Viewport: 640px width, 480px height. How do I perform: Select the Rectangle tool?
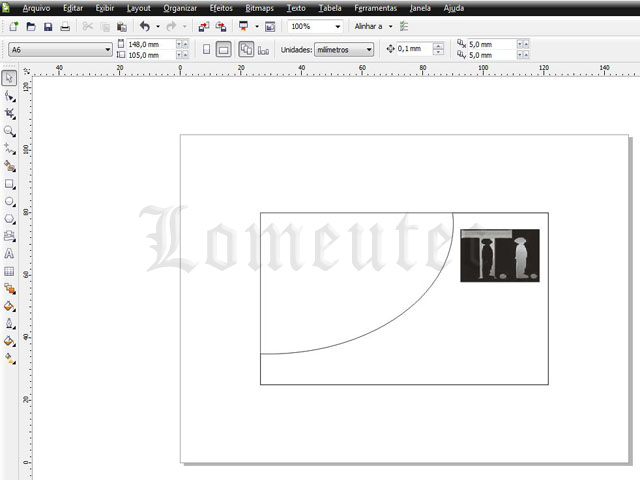(9, 184)
